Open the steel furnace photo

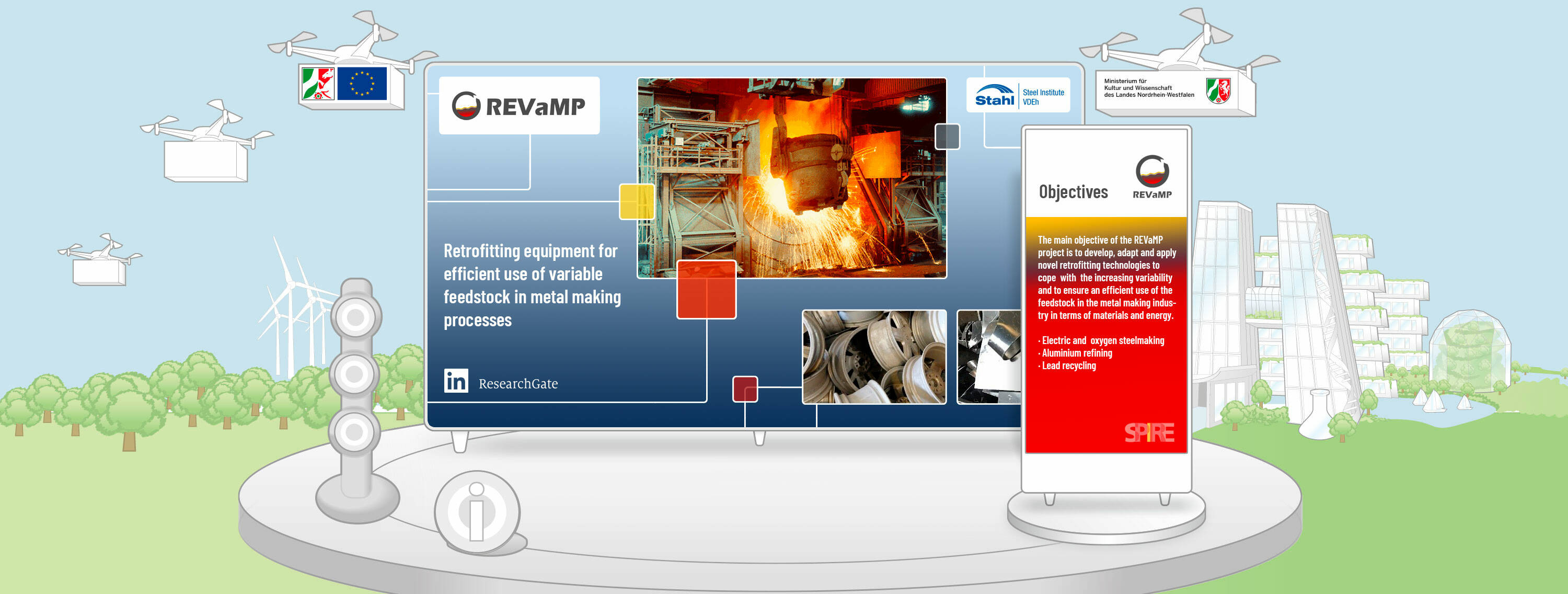[x=791, y=178]
